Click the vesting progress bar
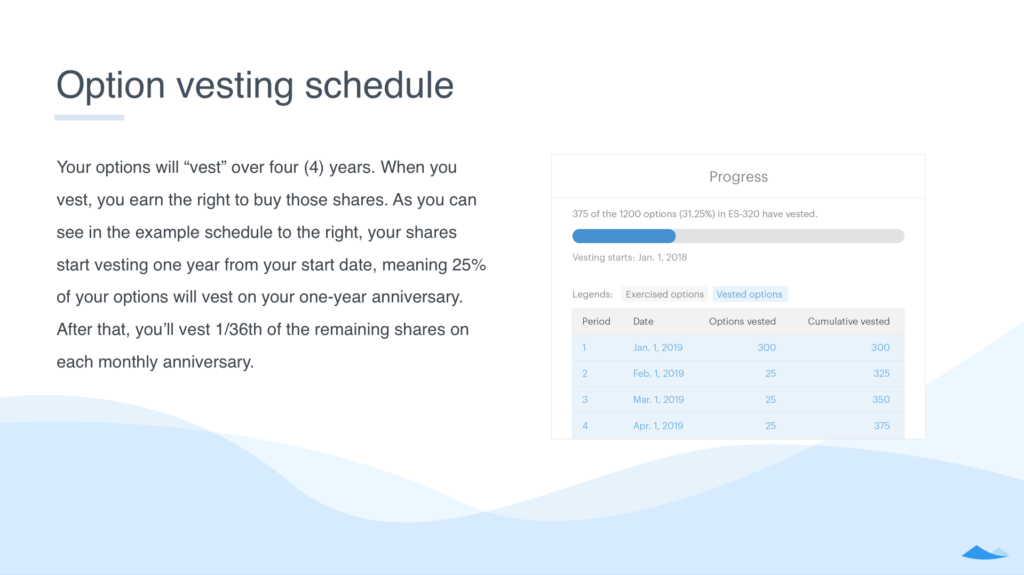This screenshot has height=575, width=1024. tap(738, 236)
